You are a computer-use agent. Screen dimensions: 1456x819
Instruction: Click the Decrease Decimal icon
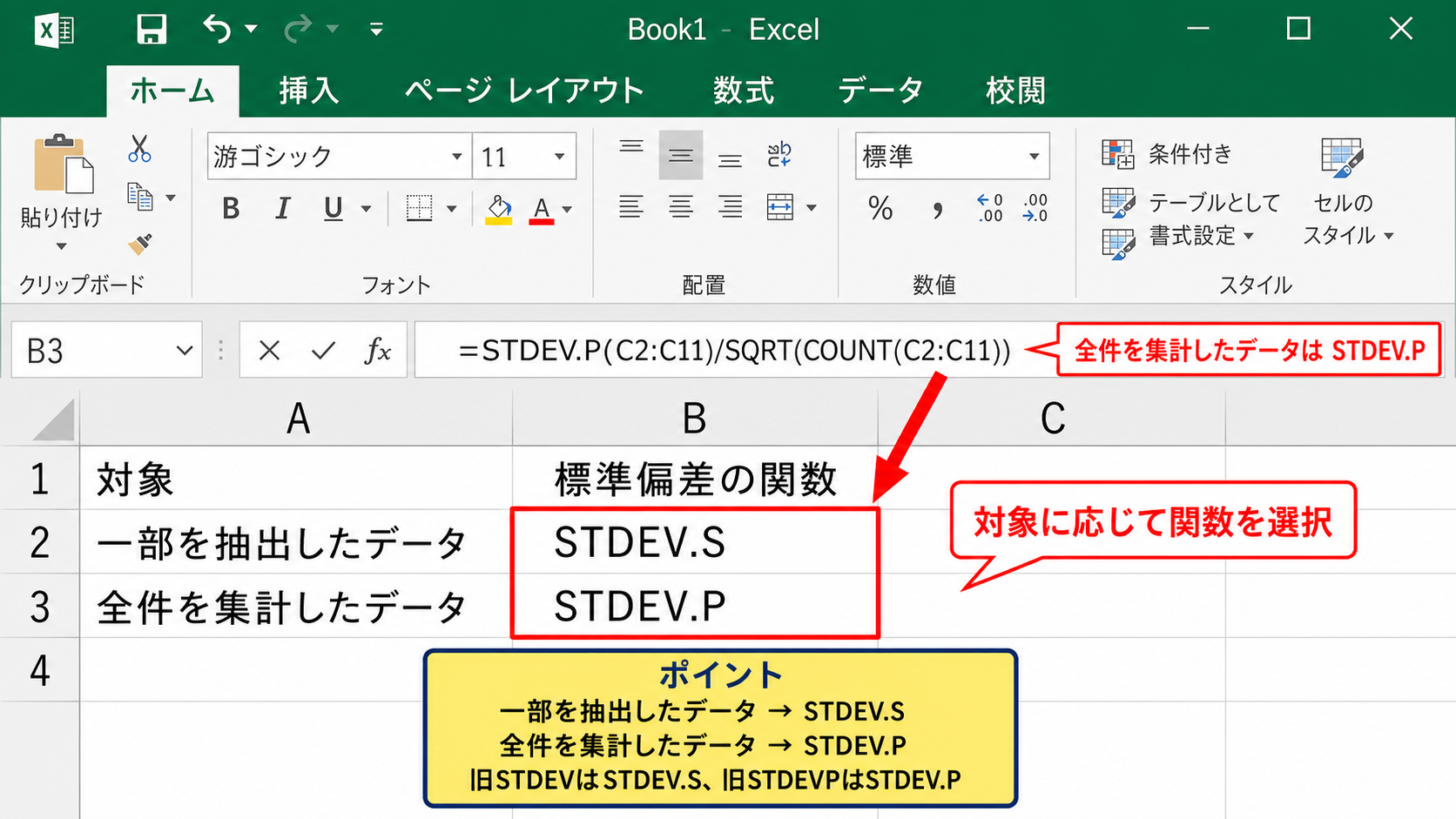pos(1035,209)
